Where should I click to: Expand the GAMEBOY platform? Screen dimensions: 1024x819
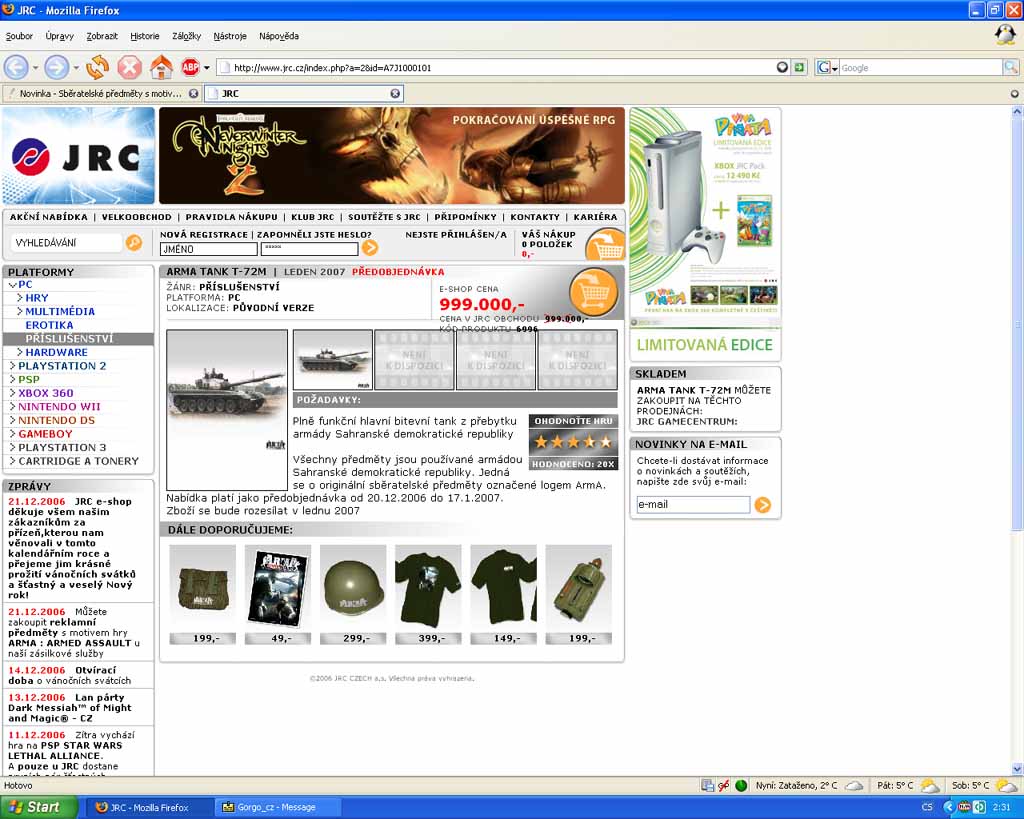point(12,434)
